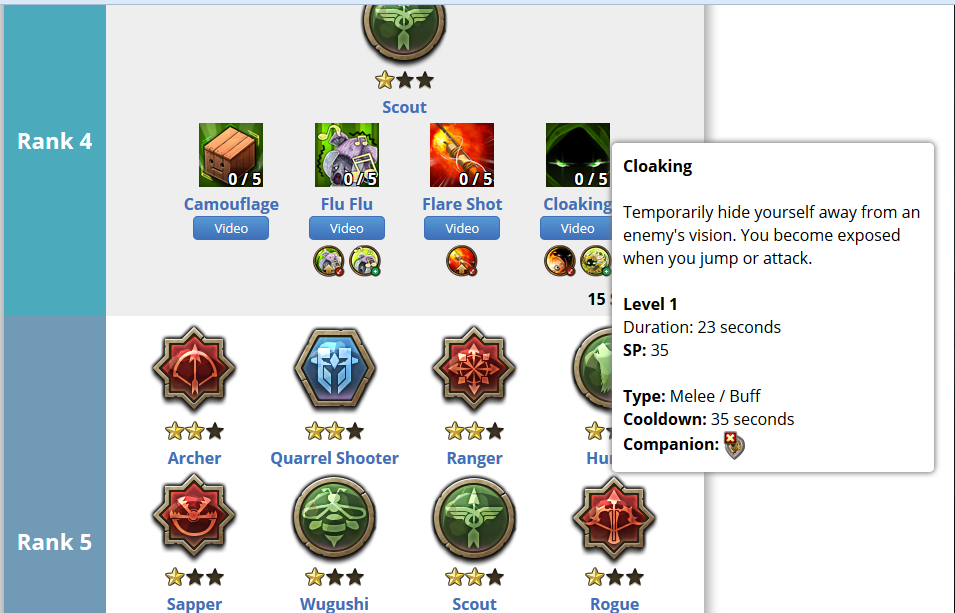
Task: Play the Camouflage skill video
Action: point(231,228)
